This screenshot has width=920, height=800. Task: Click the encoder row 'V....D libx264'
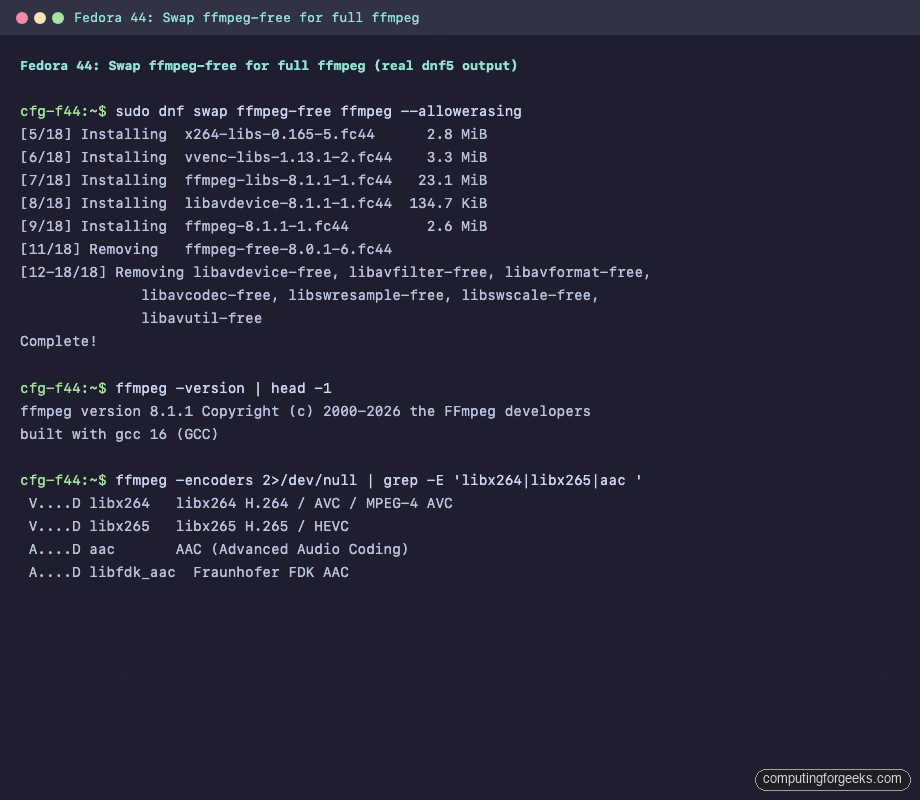[x=241, y=504]
